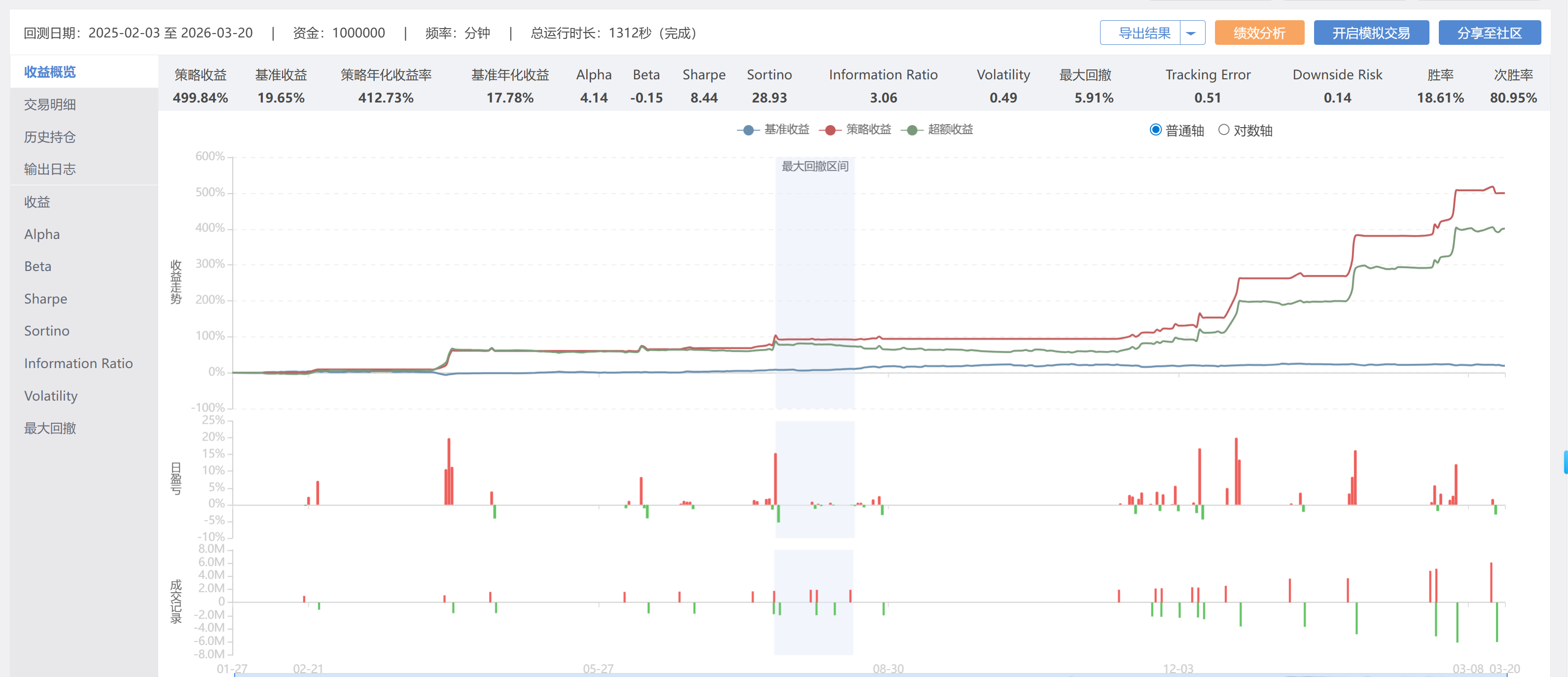Click the dropdown arrow beside 导出结果
Image resolution: width=1568 pixels, height=677 pixels.
1191,33
